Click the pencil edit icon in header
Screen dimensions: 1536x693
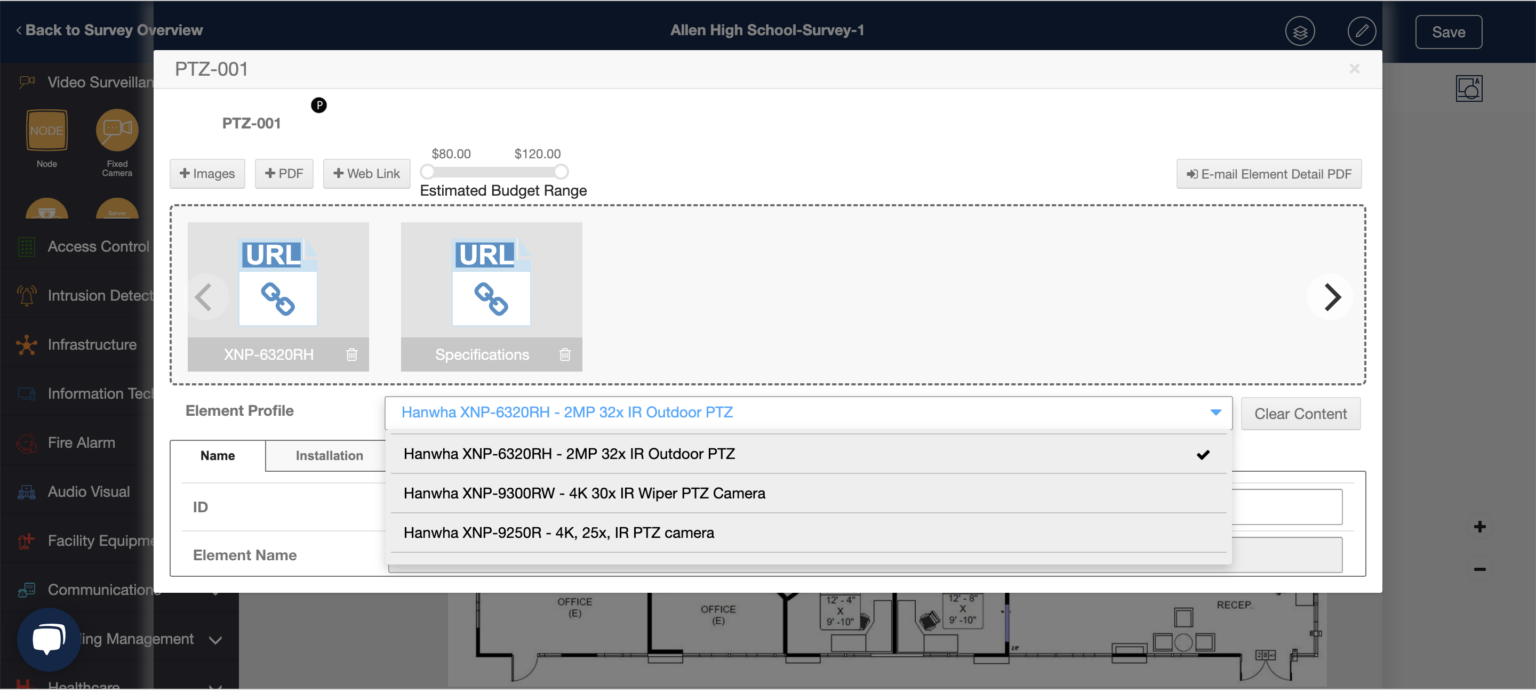(x=1361, y=31)
